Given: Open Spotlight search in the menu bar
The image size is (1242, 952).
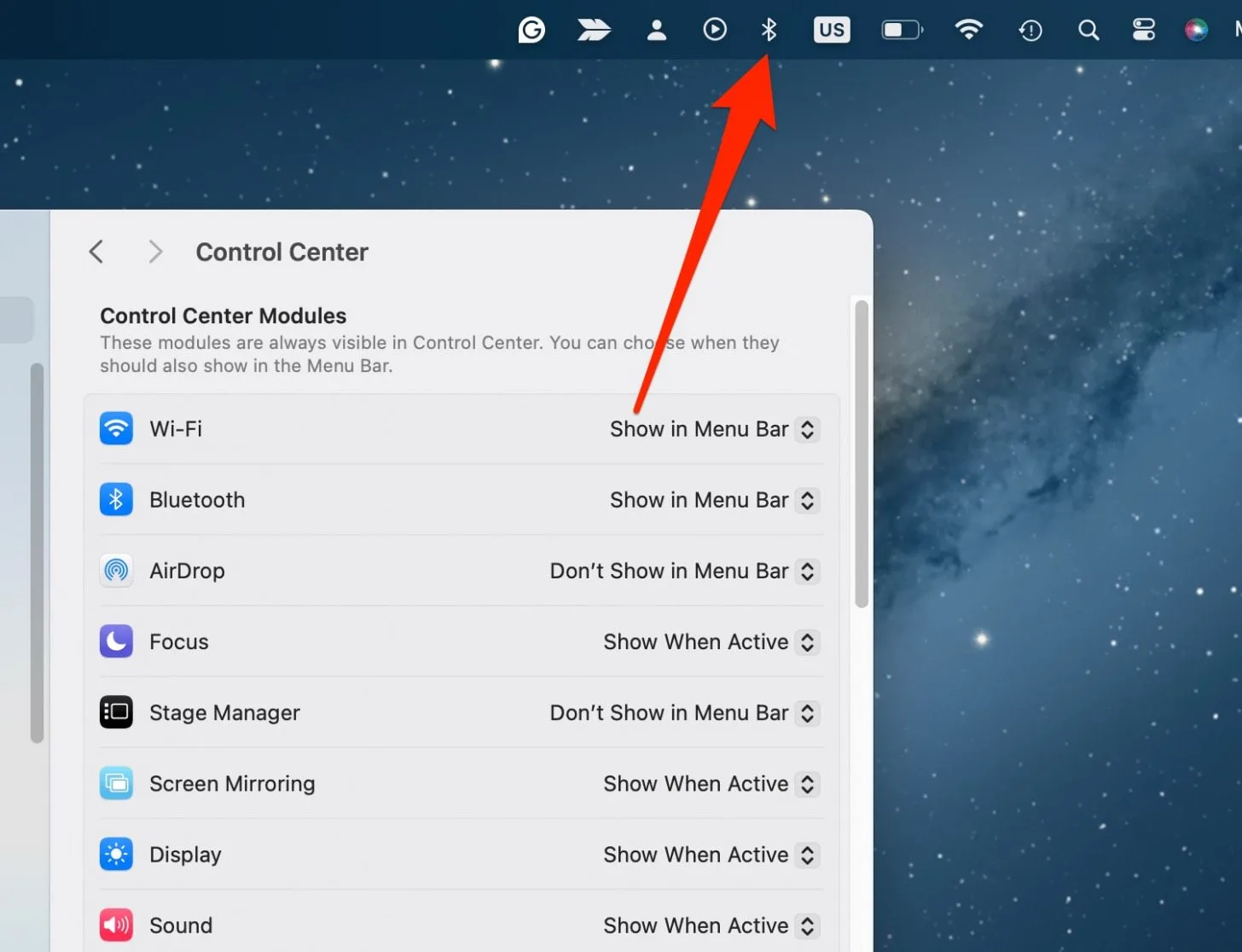Looking at the screenshot, I should (x=1088, y=30).
